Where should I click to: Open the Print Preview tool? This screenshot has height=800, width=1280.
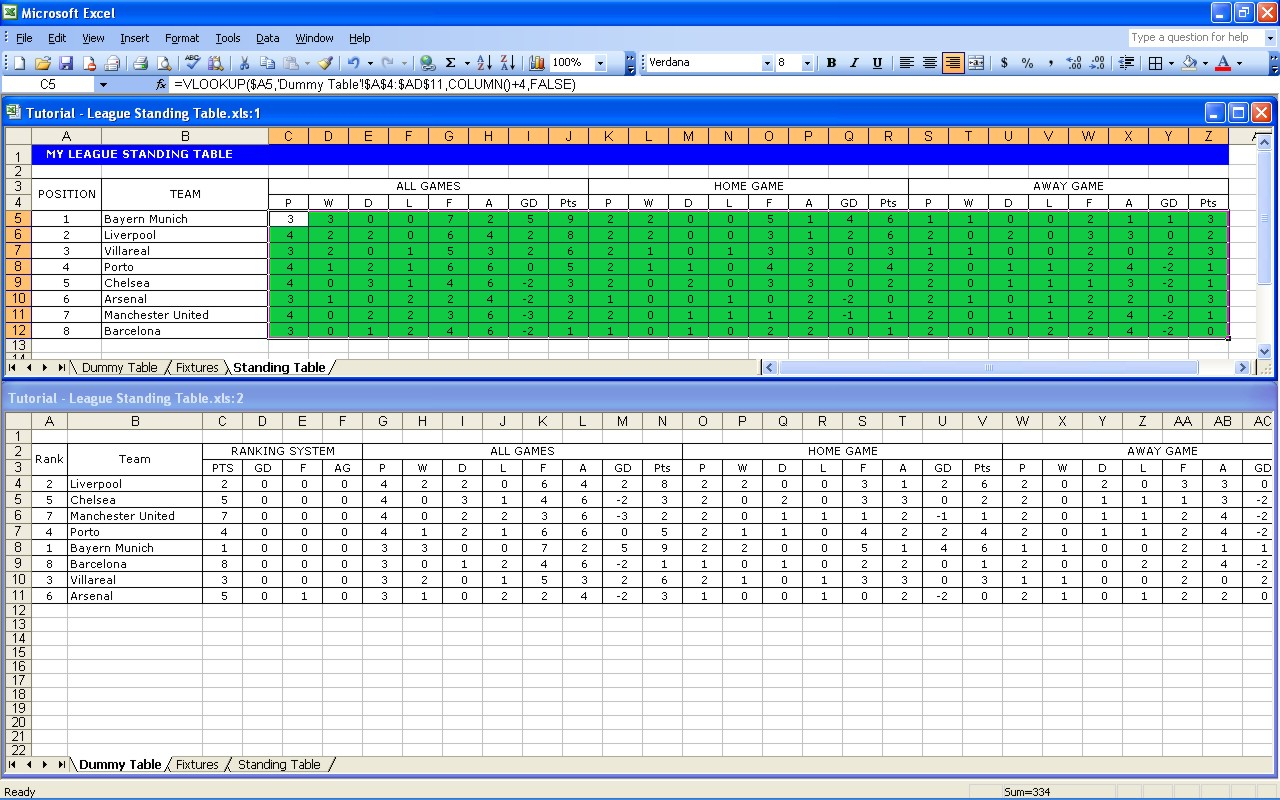pos(163,63)
